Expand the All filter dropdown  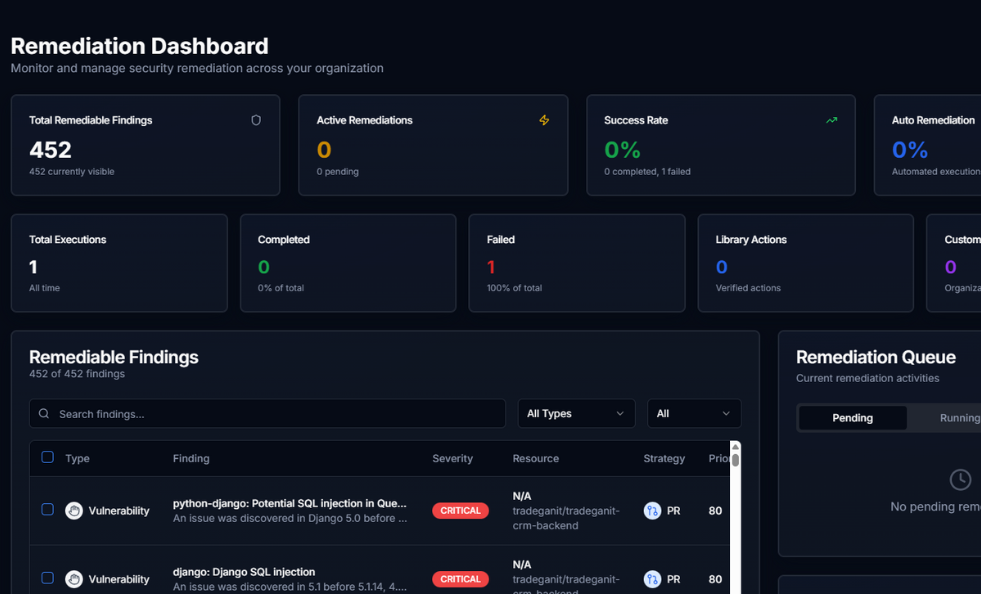[x=694, y=414]
